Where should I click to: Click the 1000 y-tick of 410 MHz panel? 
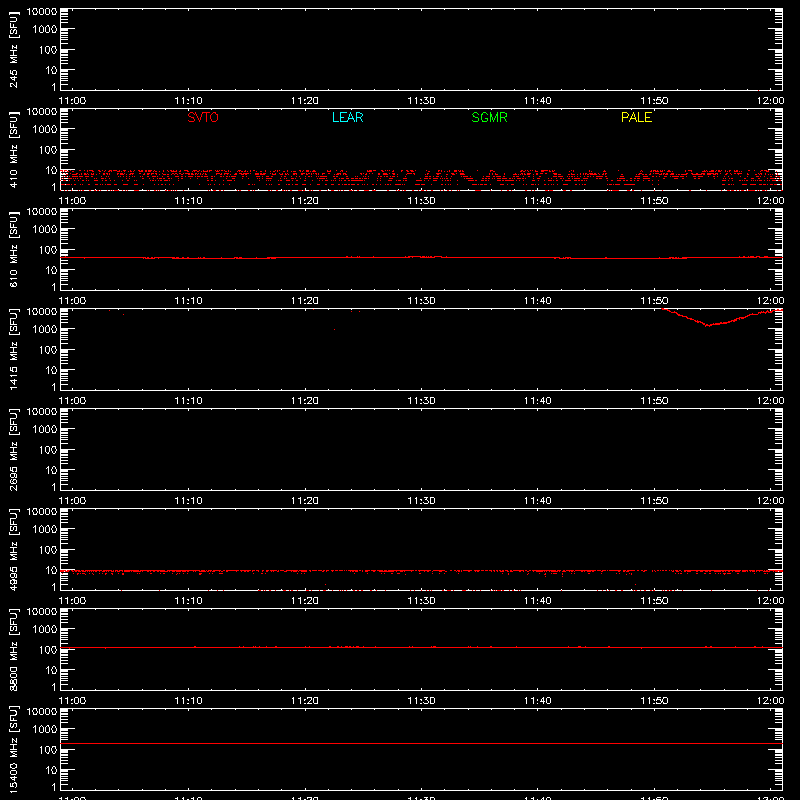(45, 130)
